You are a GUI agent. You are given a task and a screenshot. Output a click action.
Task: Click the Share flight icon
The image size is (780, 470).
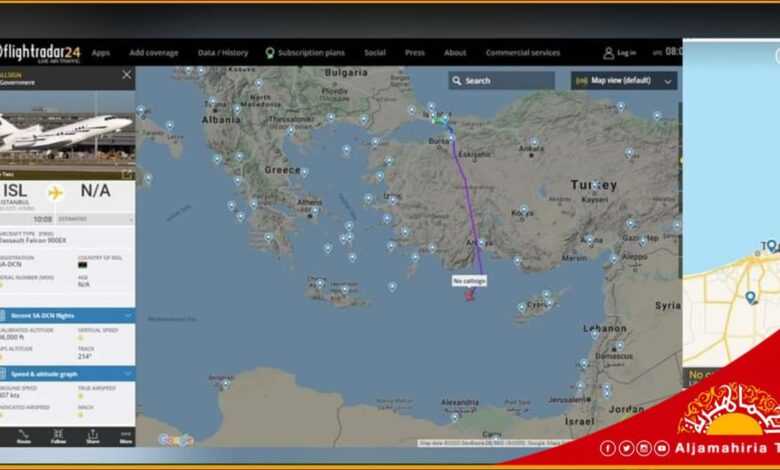click(93, 436)
